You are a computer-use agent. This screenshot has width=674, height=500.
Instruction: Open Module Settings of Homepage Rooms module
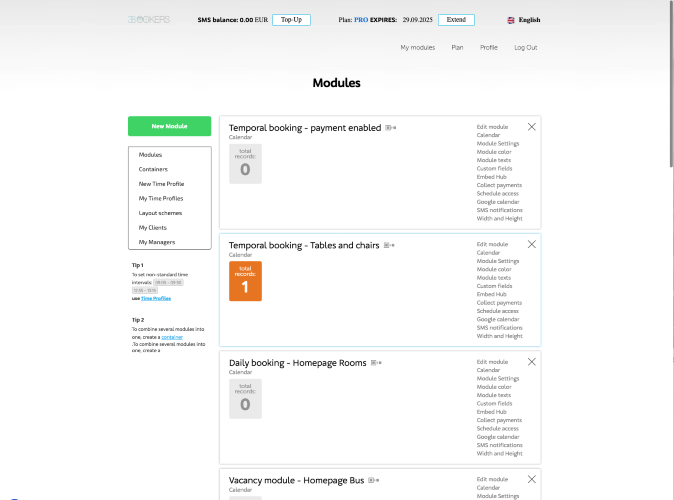pyautogui.click(x=498, y=379)
